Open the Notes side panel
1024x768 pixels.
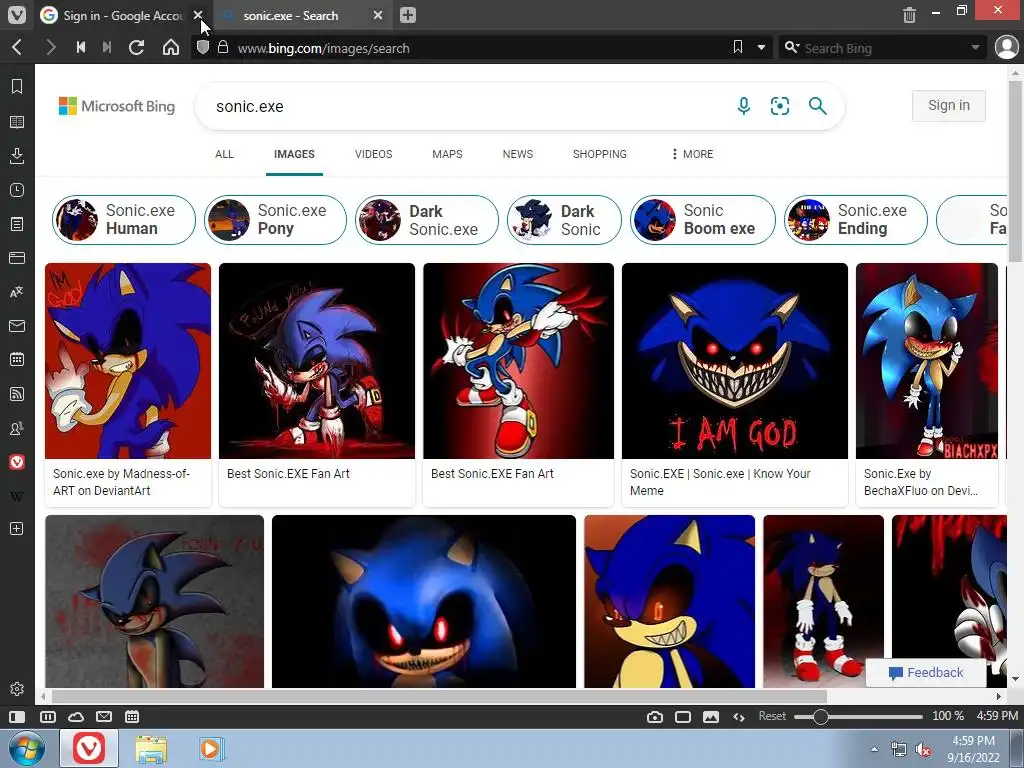coord(17,224)
